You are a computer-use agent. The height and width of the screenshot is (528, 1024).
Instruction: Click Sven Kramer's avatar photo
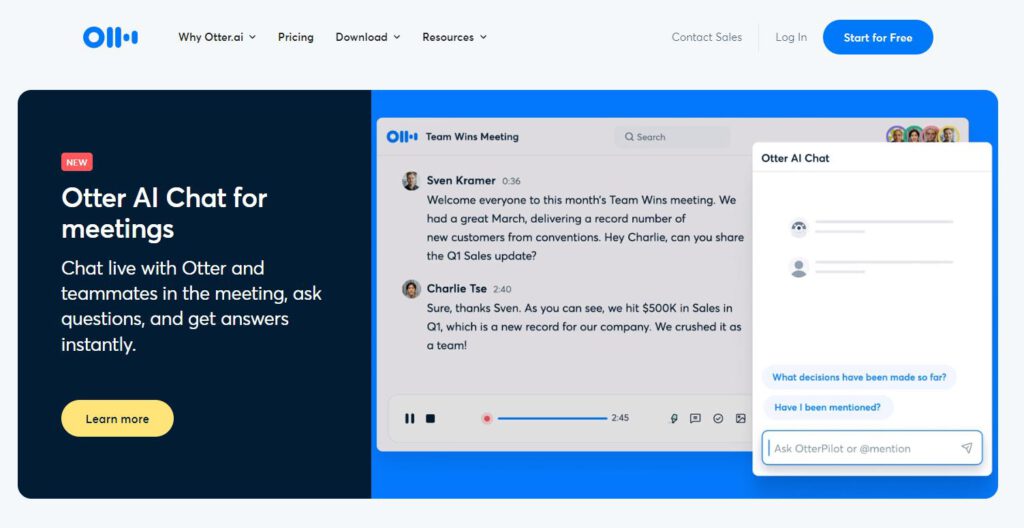[411, 181]
